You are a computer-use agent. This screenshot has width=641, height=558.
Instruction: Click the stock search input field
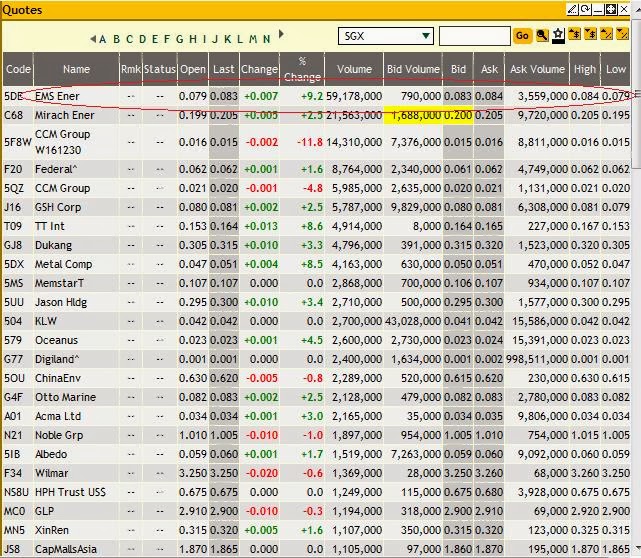[475, 36]
